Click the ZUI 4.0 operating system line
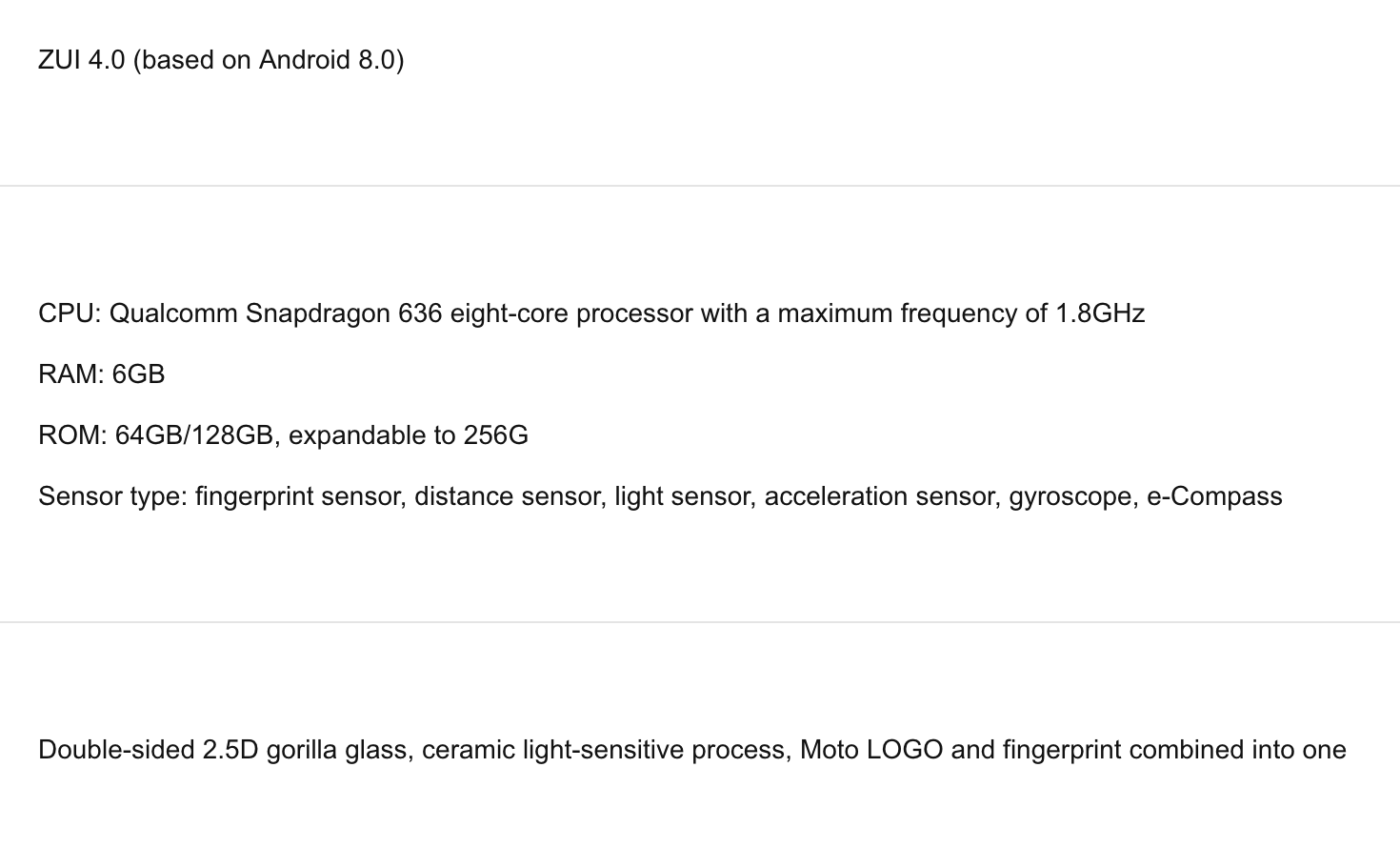Screen dimensions: 1400x848 pos(221,60)
